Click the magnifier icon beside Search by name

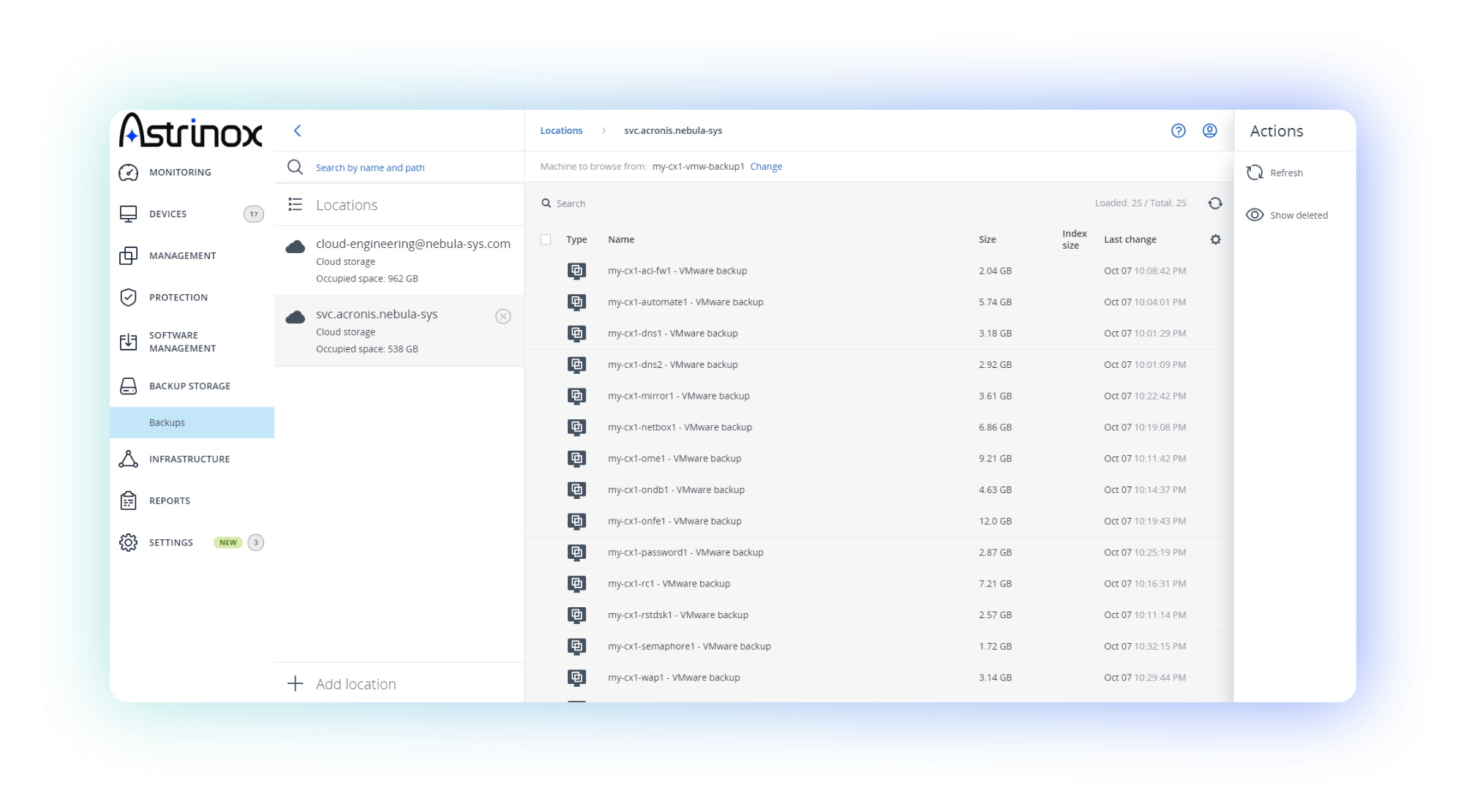pyautogui.click(x=296, y=168)
